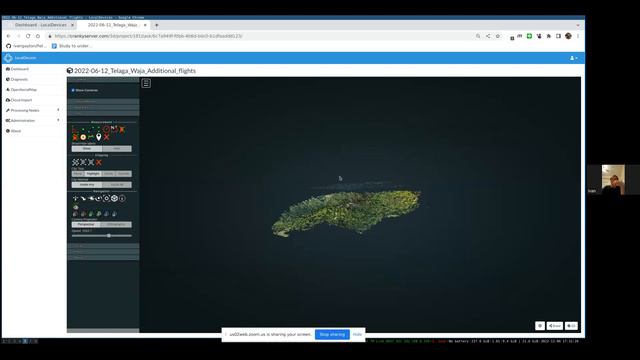Open a new browser tab
Viewport: 640px width, 360px height.
[x=156, y=25]
